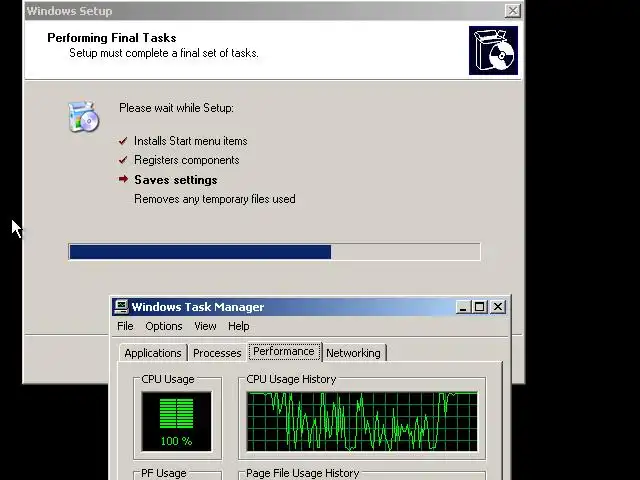This screenshot has height=480, width=640.
Task: Click the bold 'Saves settings' text
Action: coord(176,180)
